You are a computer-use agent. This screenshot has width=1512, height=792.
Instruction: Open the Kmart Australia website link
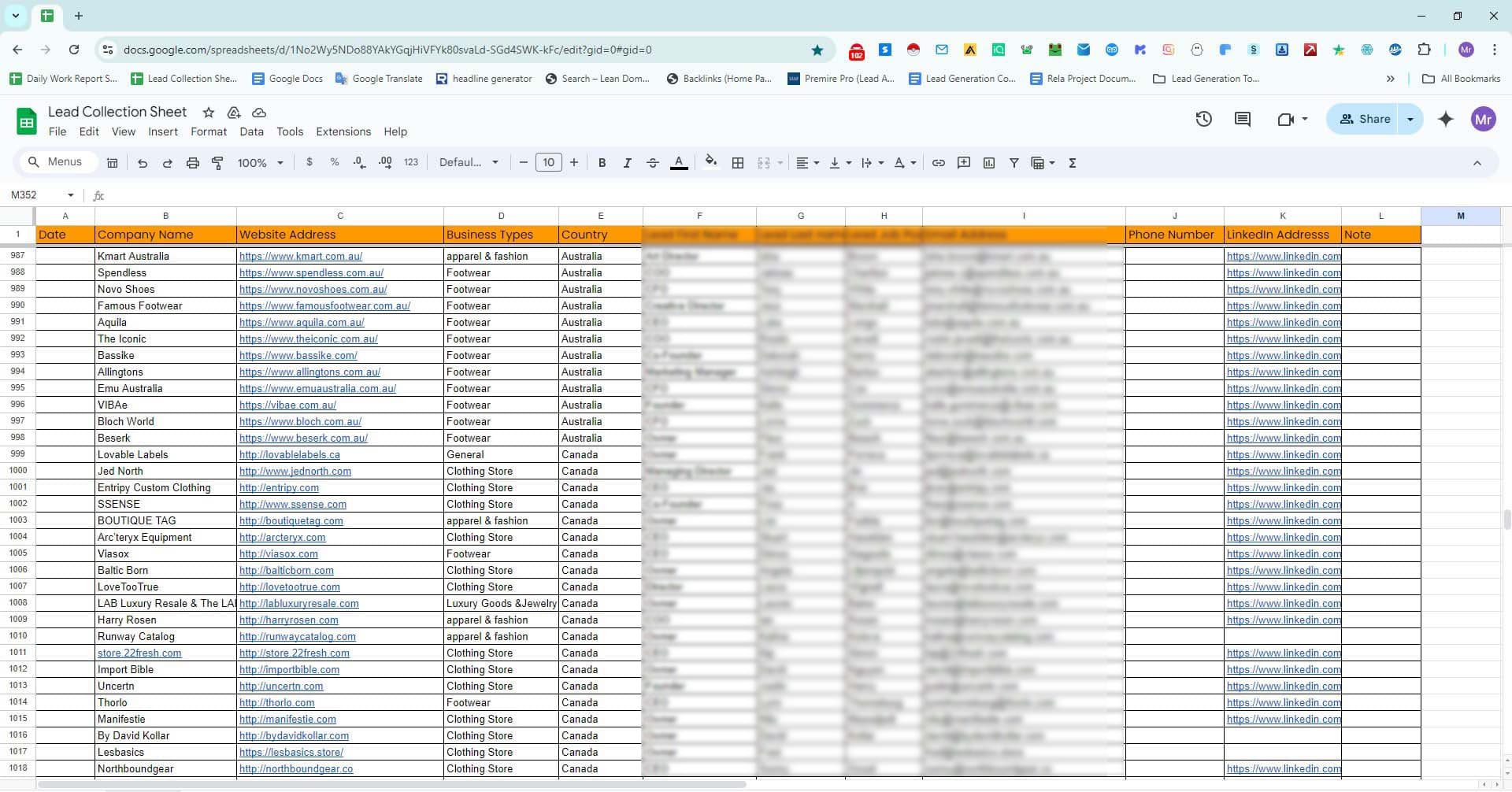301,257
